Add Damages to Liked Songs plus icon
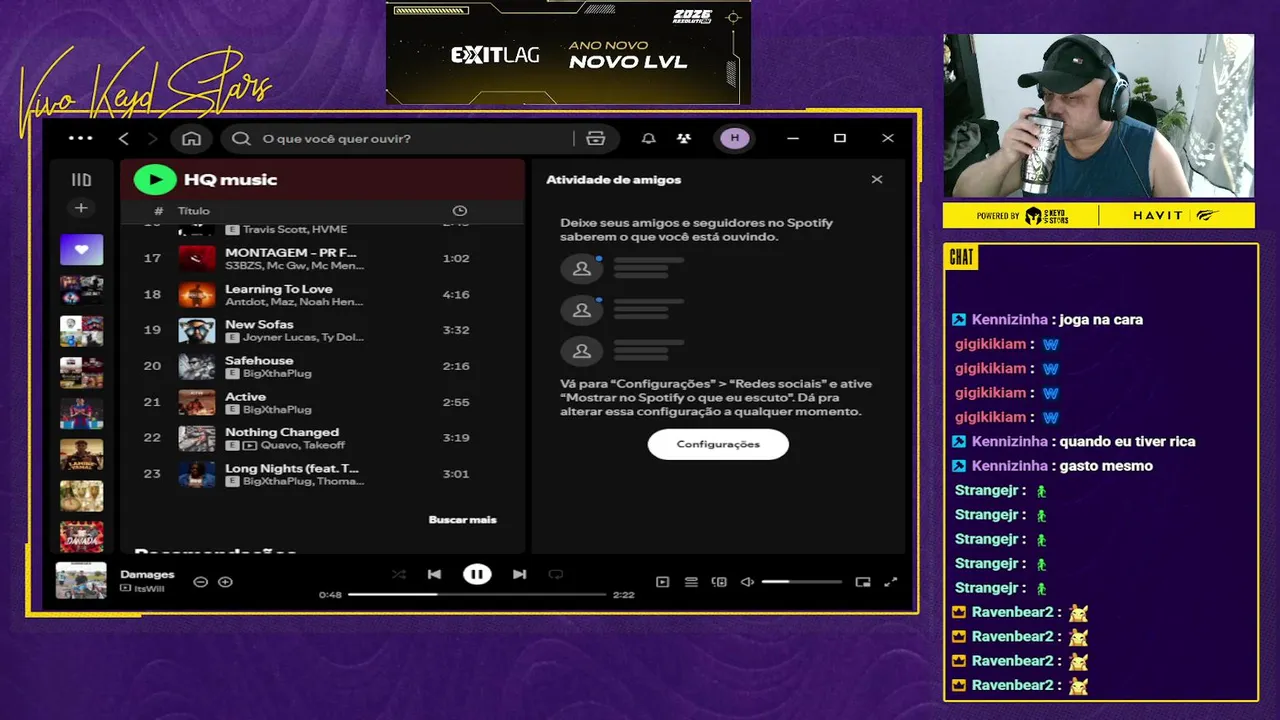 point(225,582)
